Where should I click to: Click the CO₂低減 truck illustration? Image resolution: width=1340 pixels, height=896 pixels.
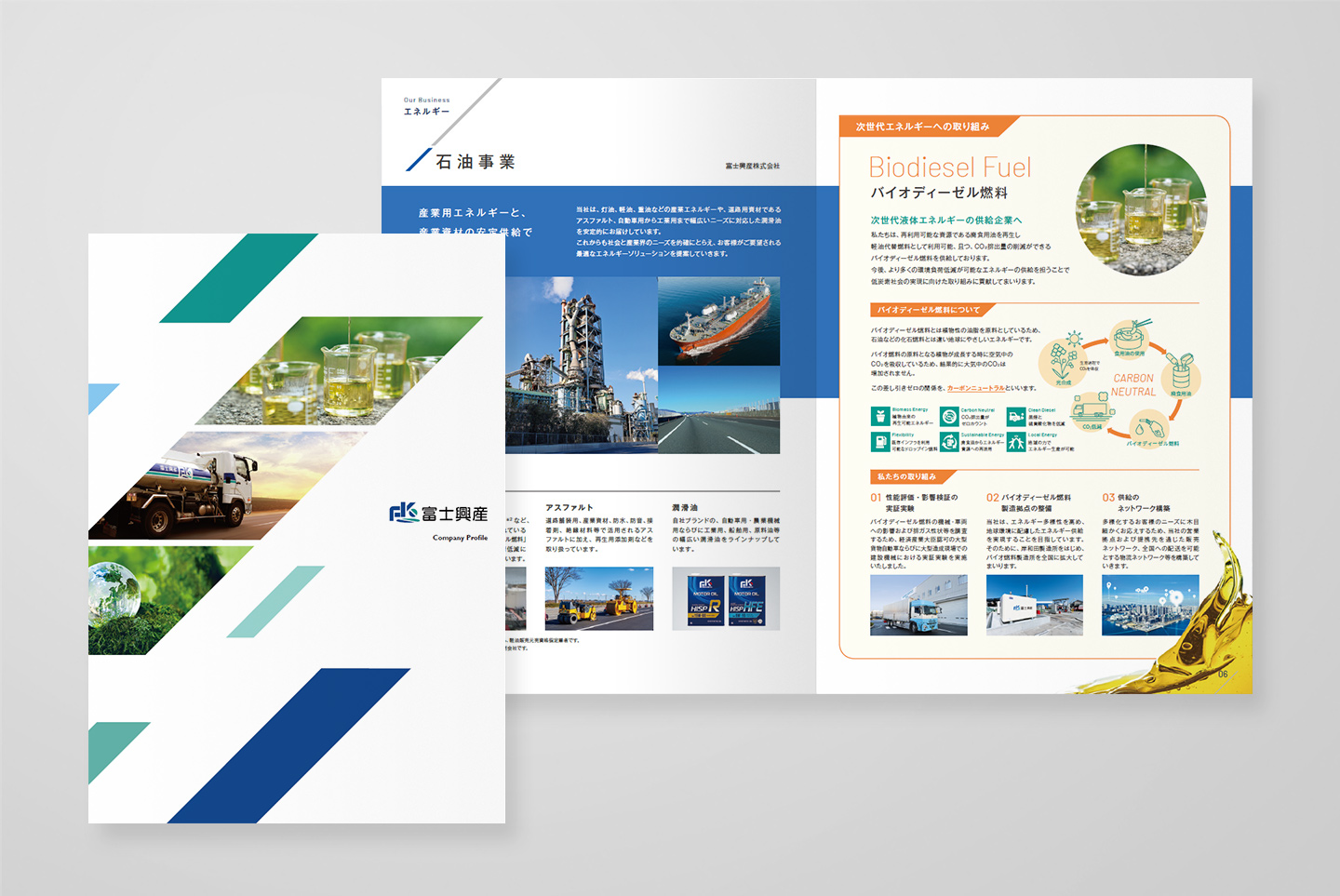tap(1091, 411)
